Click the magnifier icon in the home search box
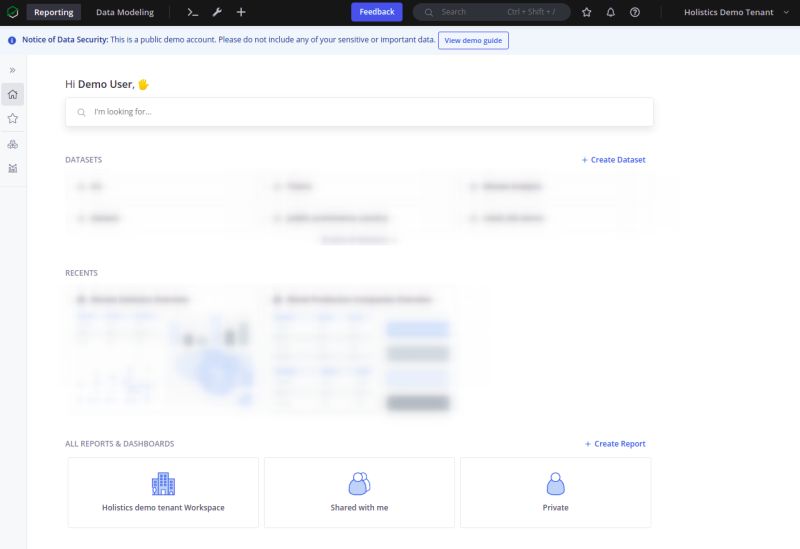The image size is (800, 549). [81, 112]
